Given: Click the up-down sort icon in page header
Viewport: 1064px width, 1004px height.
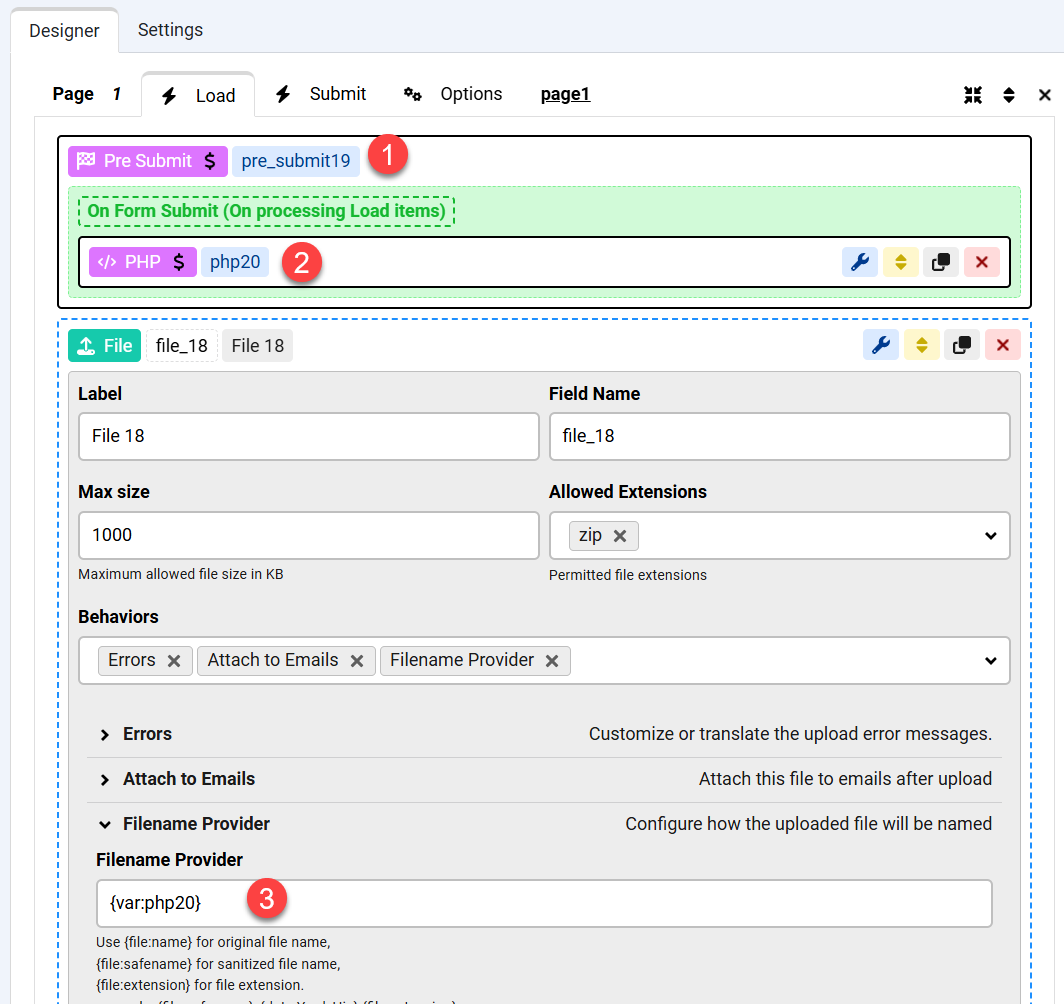Looking at the screenshot, I should pos(1009,95).
